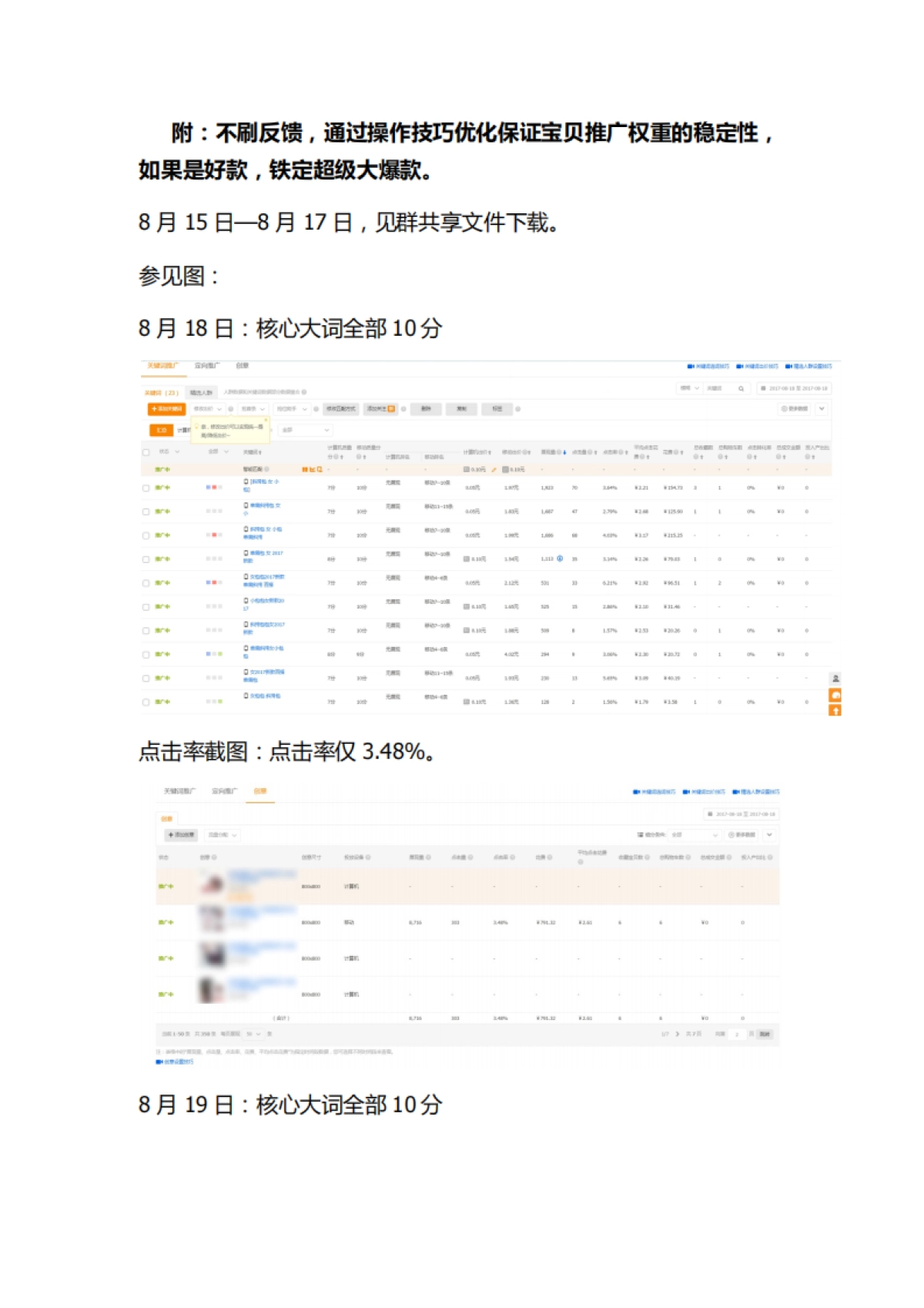
Task: Open the 创意设置技巧 link below the 创意 table
Action: [175, 1061]
